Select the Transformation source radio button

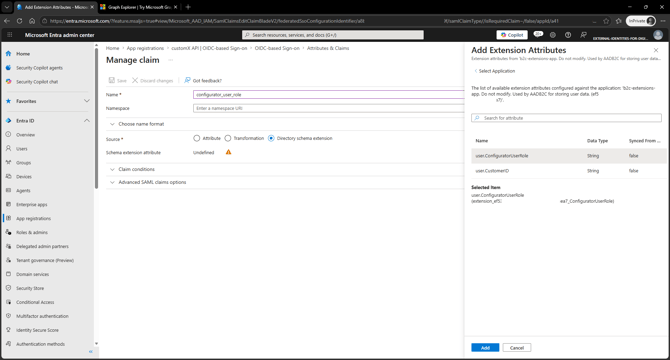tap(228, 138)
